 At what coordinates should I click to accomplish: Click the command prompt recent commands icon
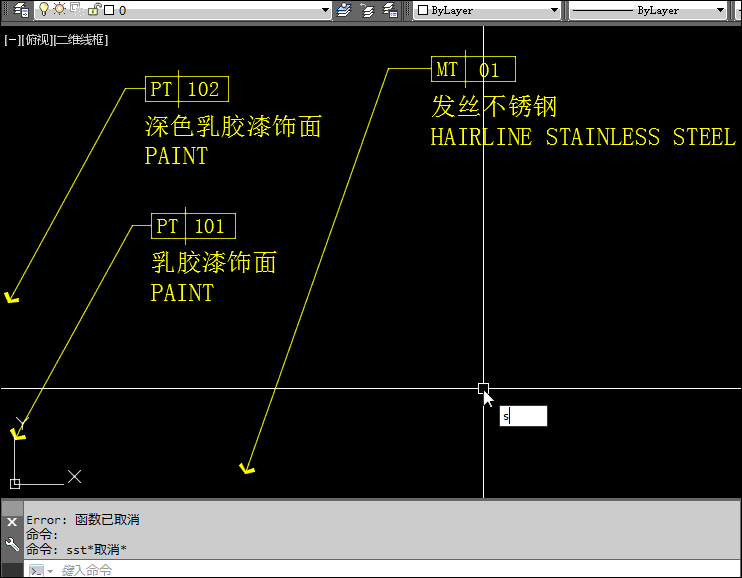coord(36,570)
